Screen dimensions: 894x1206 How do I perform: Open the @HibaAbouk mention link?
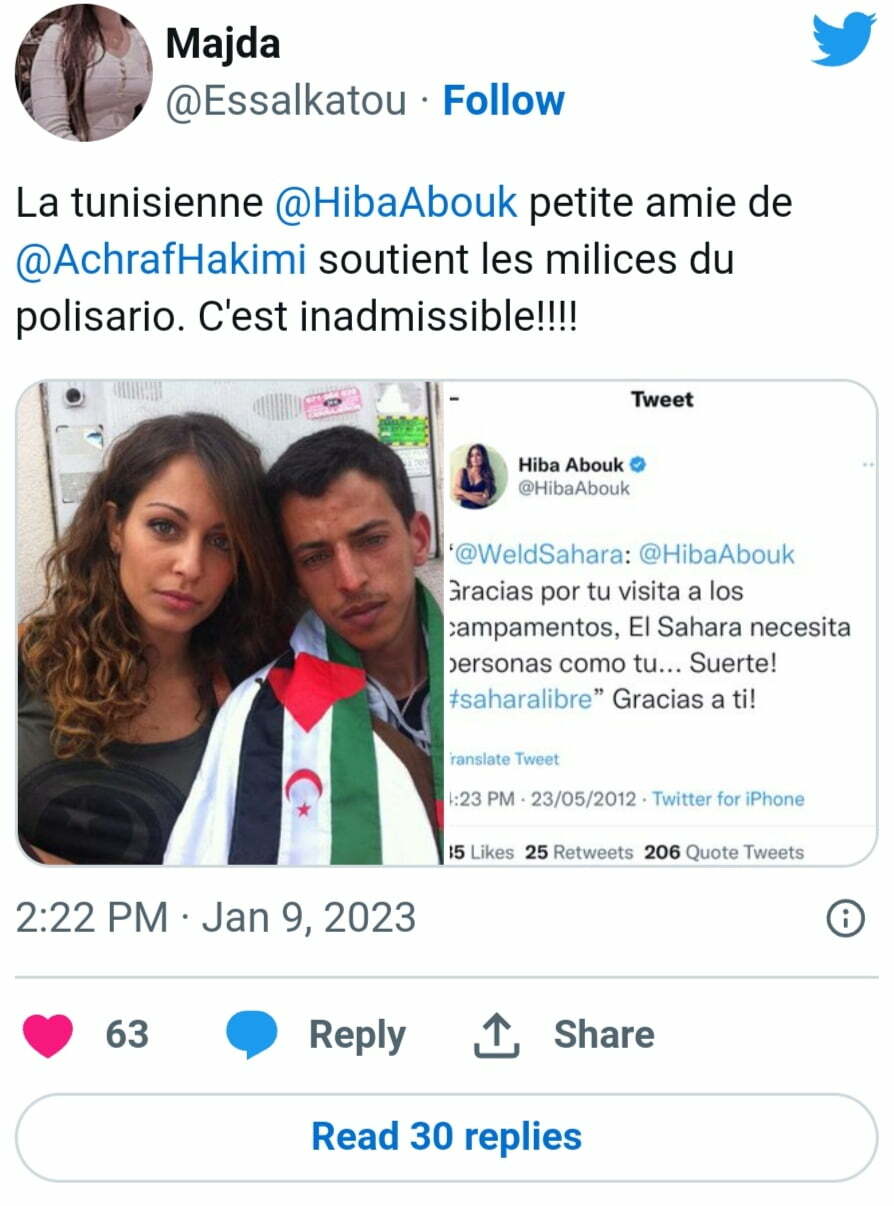pos(396,204)
